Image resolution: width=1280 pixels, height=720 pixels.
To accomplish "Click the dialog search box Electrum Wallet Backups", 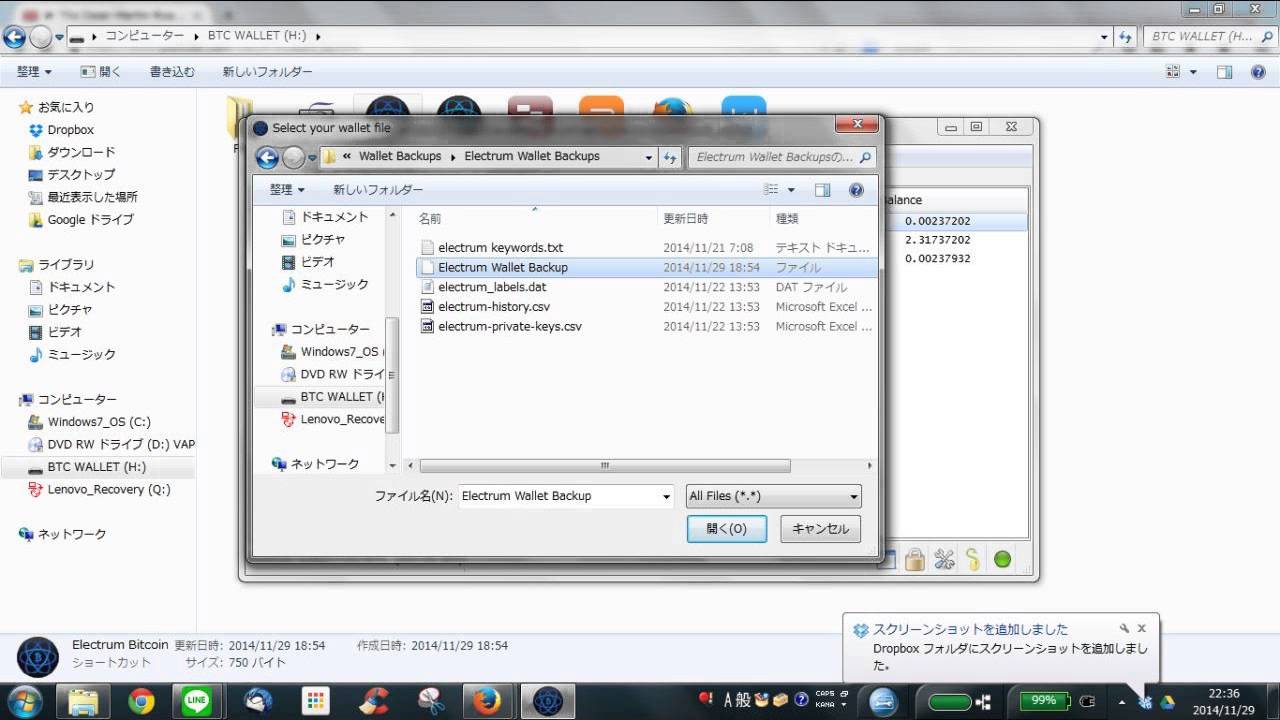I will coord(783,157).
